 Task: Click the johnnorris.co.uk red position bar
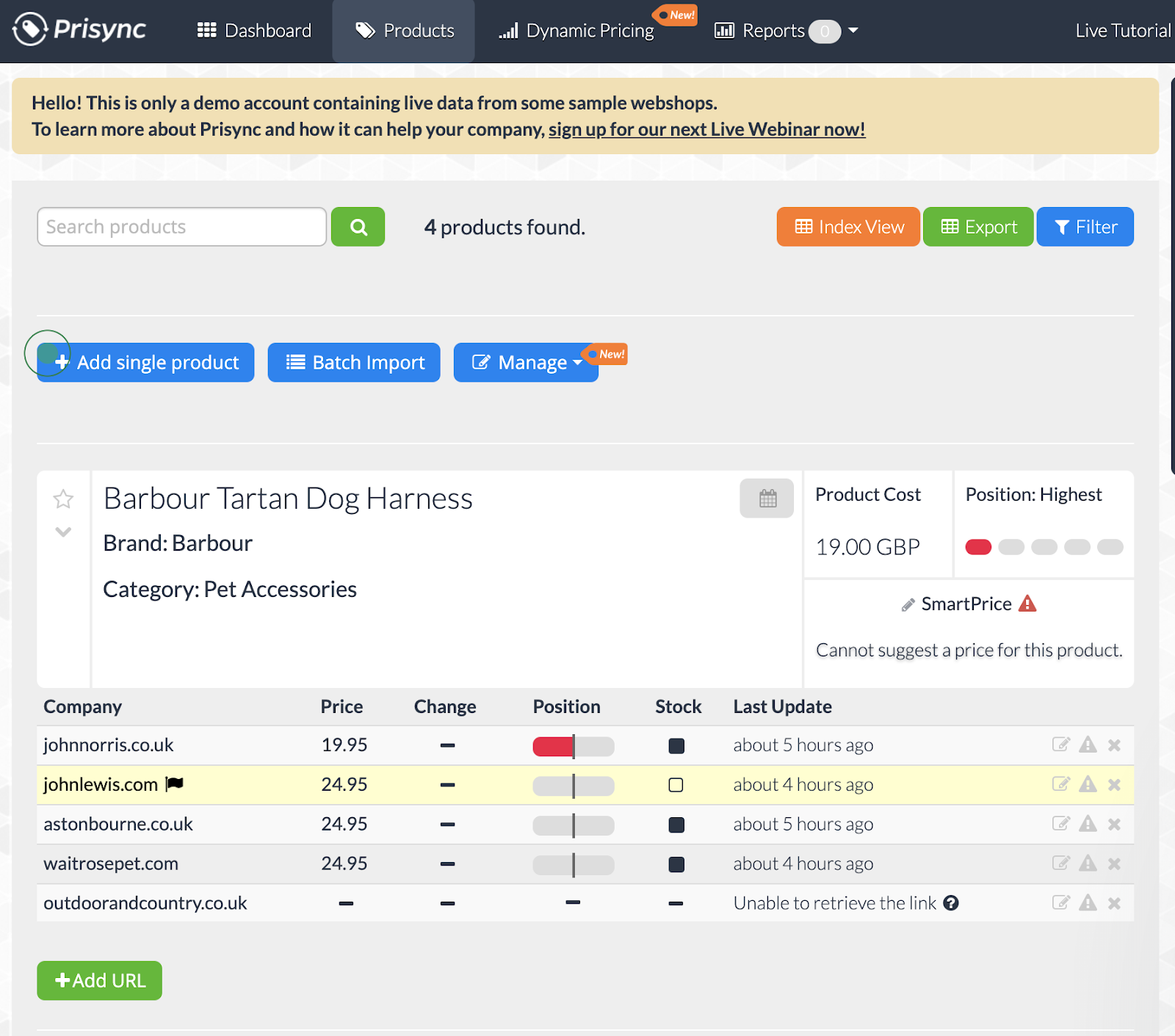click(574, 746)
